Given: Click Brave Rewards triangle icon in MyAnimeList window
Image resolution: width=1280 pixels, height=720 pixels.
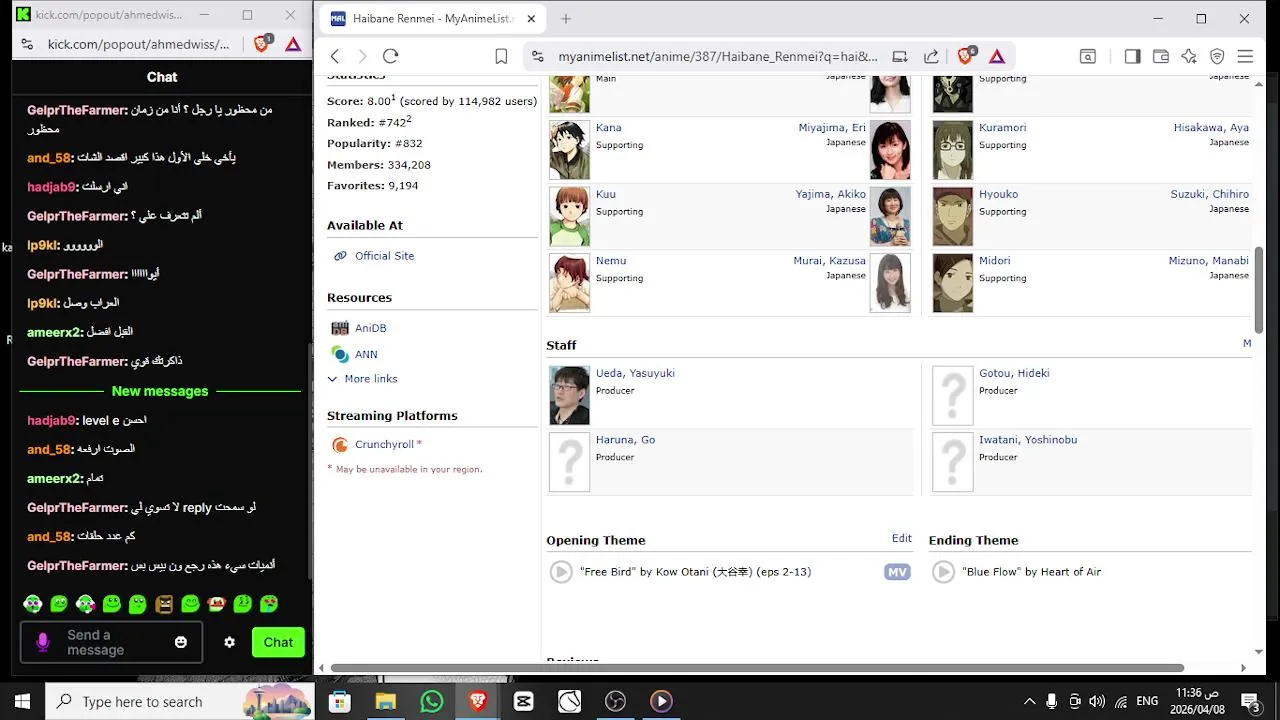Looking at the screenshot, I should click(x=997, y=57).
